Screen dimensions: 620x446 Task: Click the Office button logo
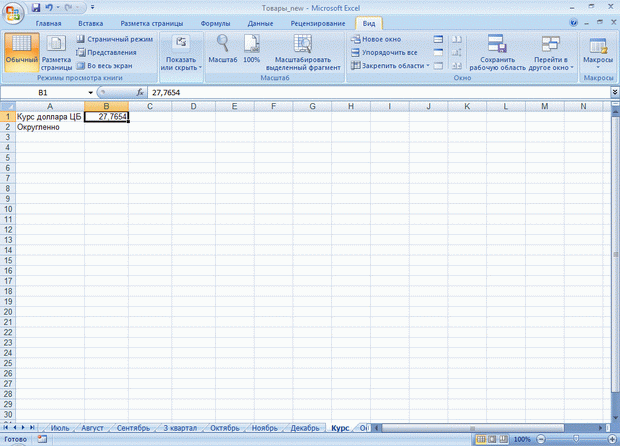pyautogui.click(x=13, y=13)
